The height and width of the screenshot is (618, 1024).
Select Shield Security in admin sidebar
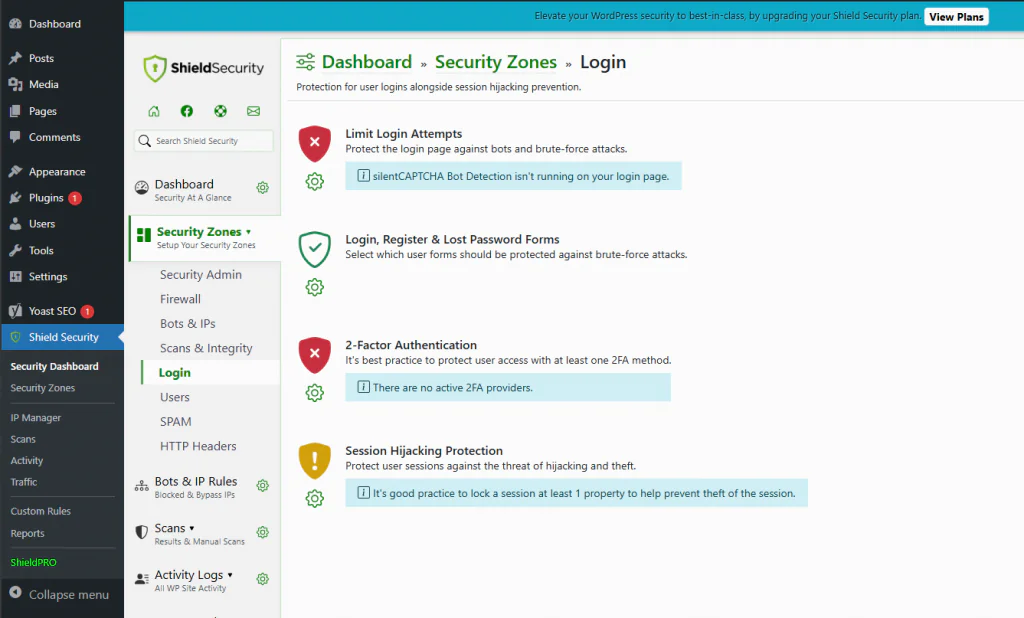coord(62,337)
